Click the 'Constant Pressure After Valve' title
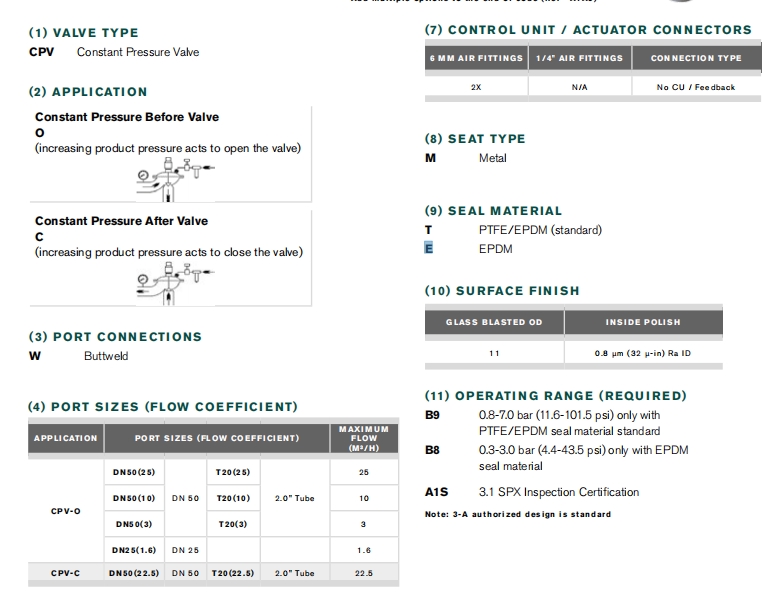762x608 pixels. (121, 221)
